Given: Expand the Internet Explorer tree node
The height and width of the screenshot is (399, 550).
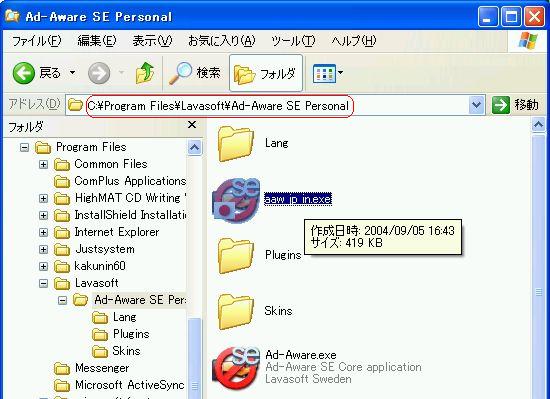Looking at the screenshot, I should (x=43, y=232).
